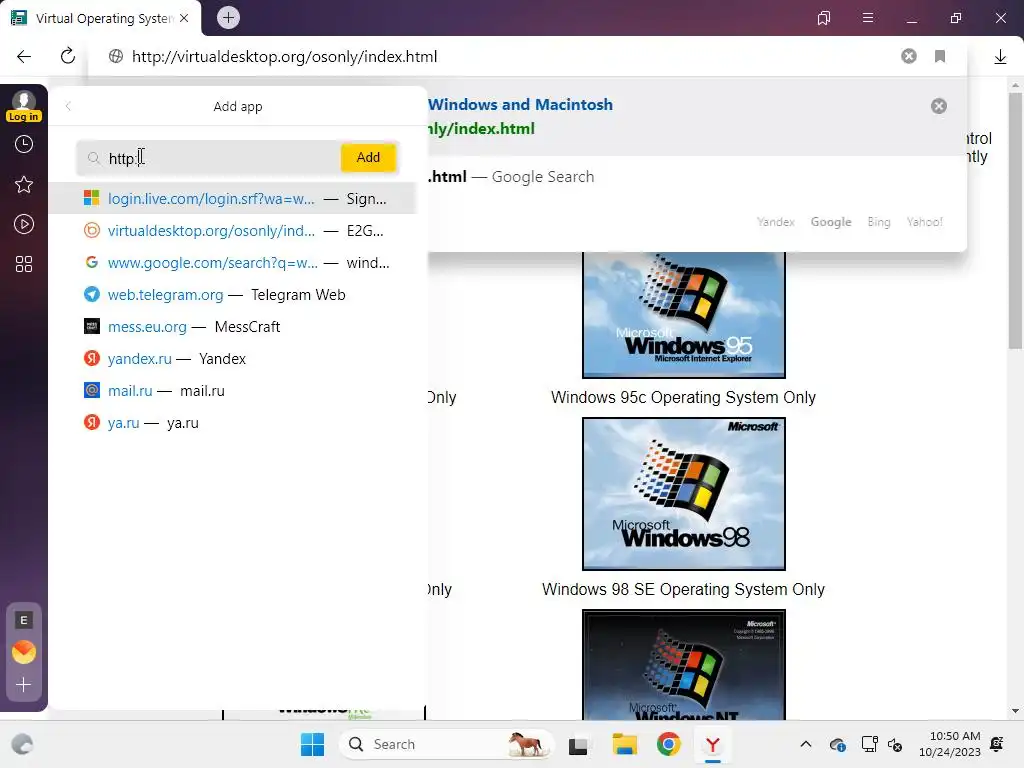
Task: Select mess.eu.org MessCraft suggestion
Action: 232,327
